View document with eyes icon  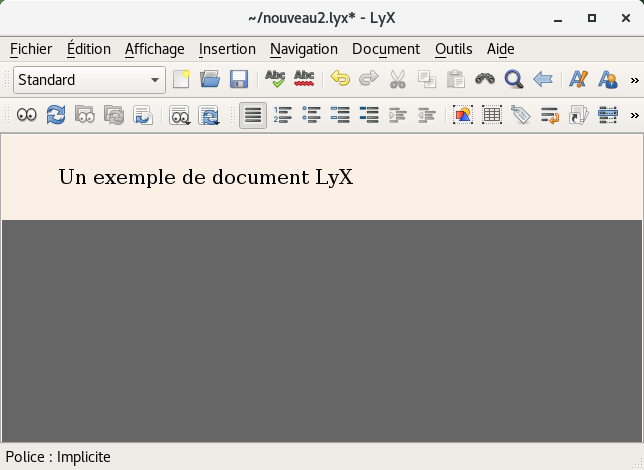coord(27,115)
